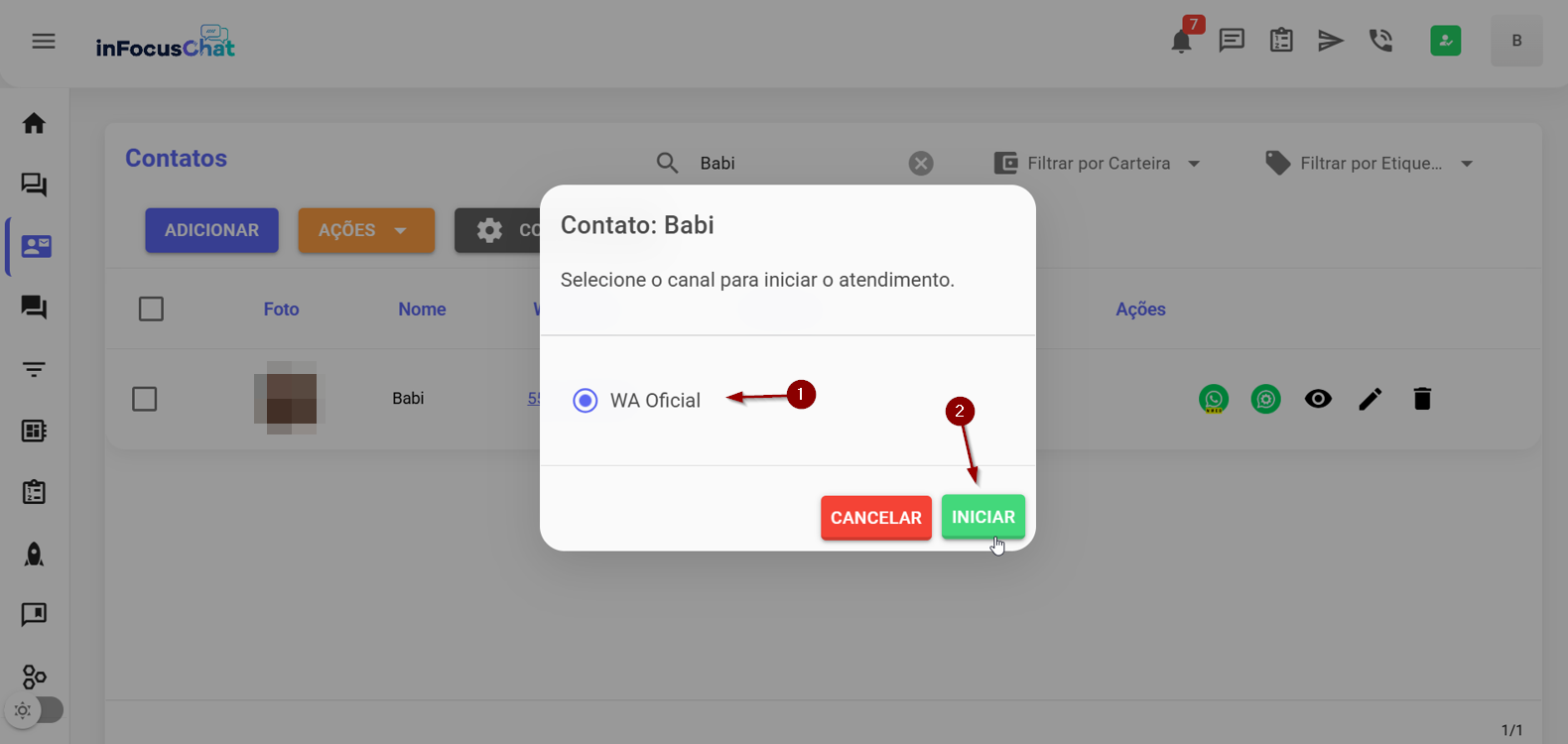
Task: View contact Babi with the eye icon
Action: click(1318, 399)
